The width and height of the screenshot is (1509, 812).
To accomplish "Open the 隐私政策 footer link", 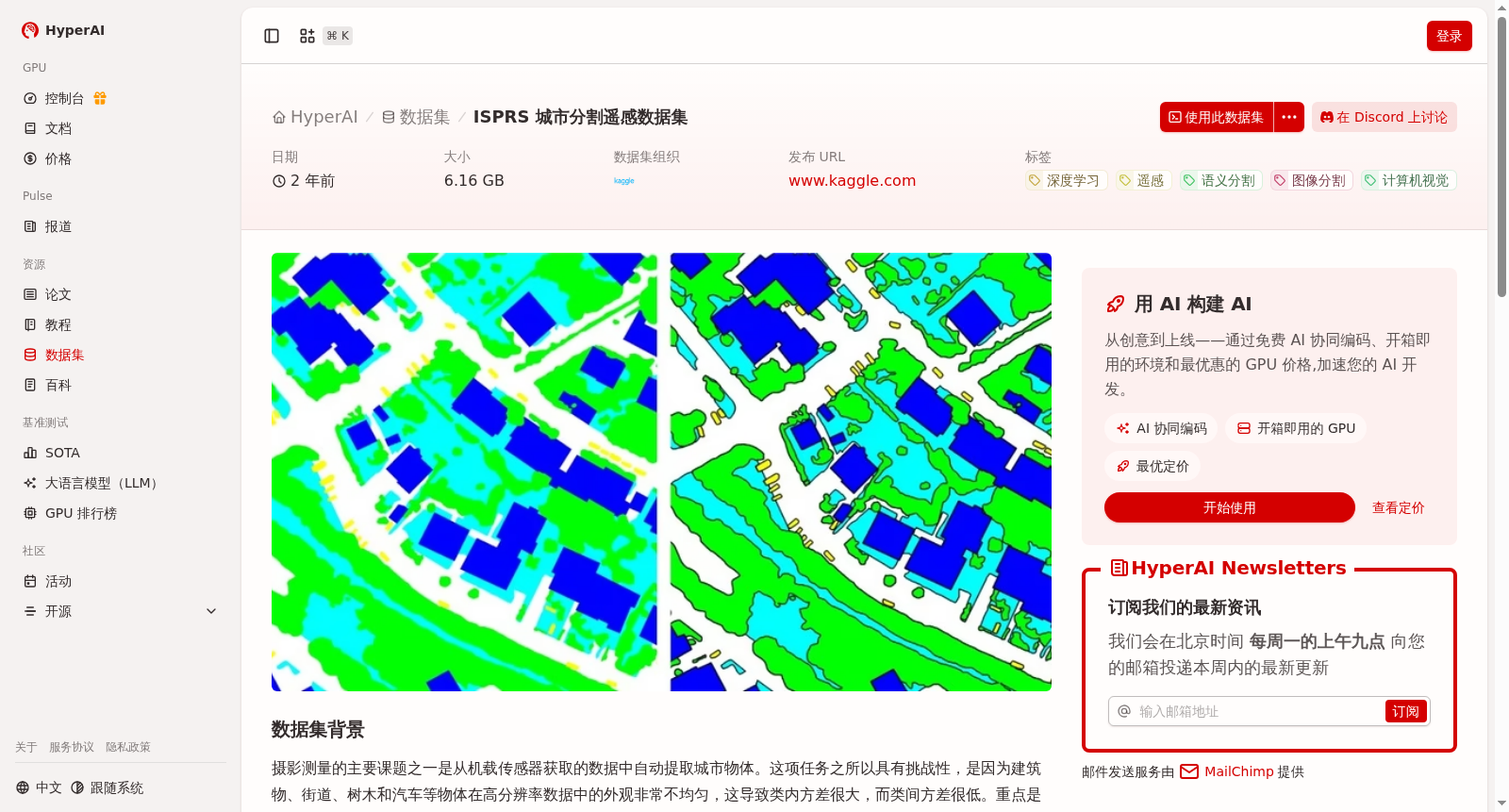I will pyautogui.click(x=128, y=747).
